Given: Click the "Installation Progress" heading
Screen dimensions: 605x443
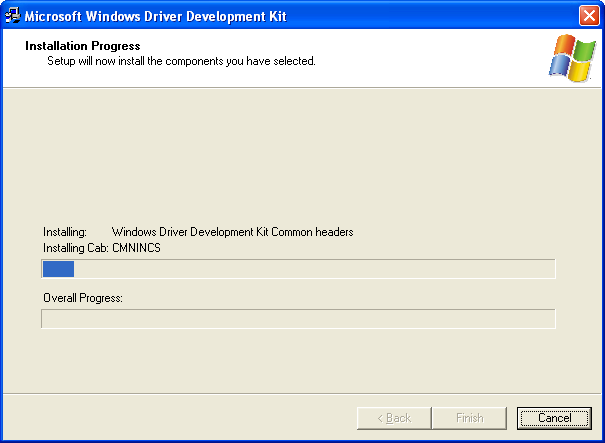Looking at the screenshot, I should pyautogui.click(x=83, y=46).
